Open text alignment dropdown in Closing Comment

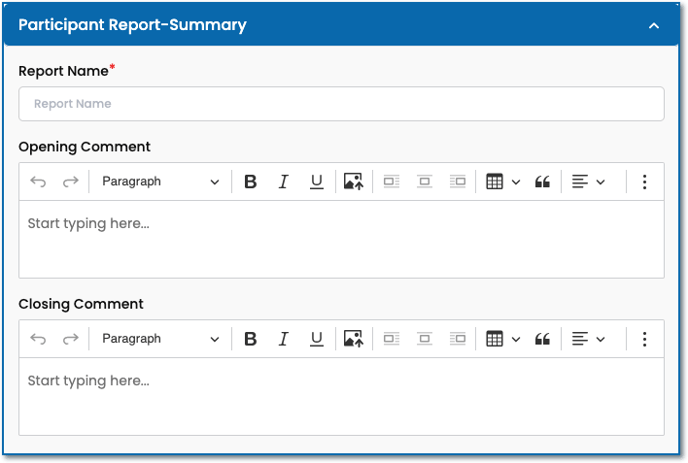coord(588,339)
